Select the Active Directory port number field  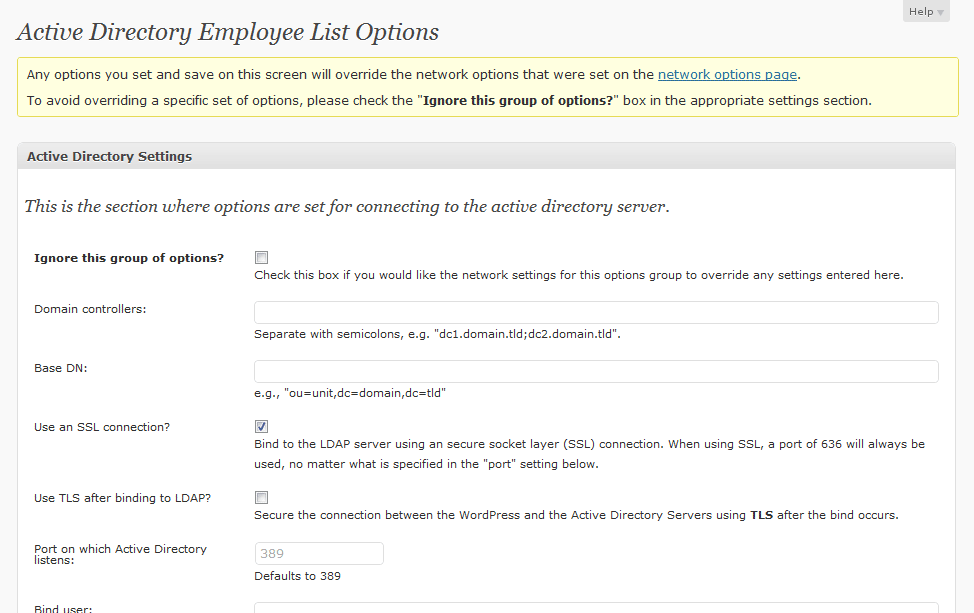pos(318,553)
